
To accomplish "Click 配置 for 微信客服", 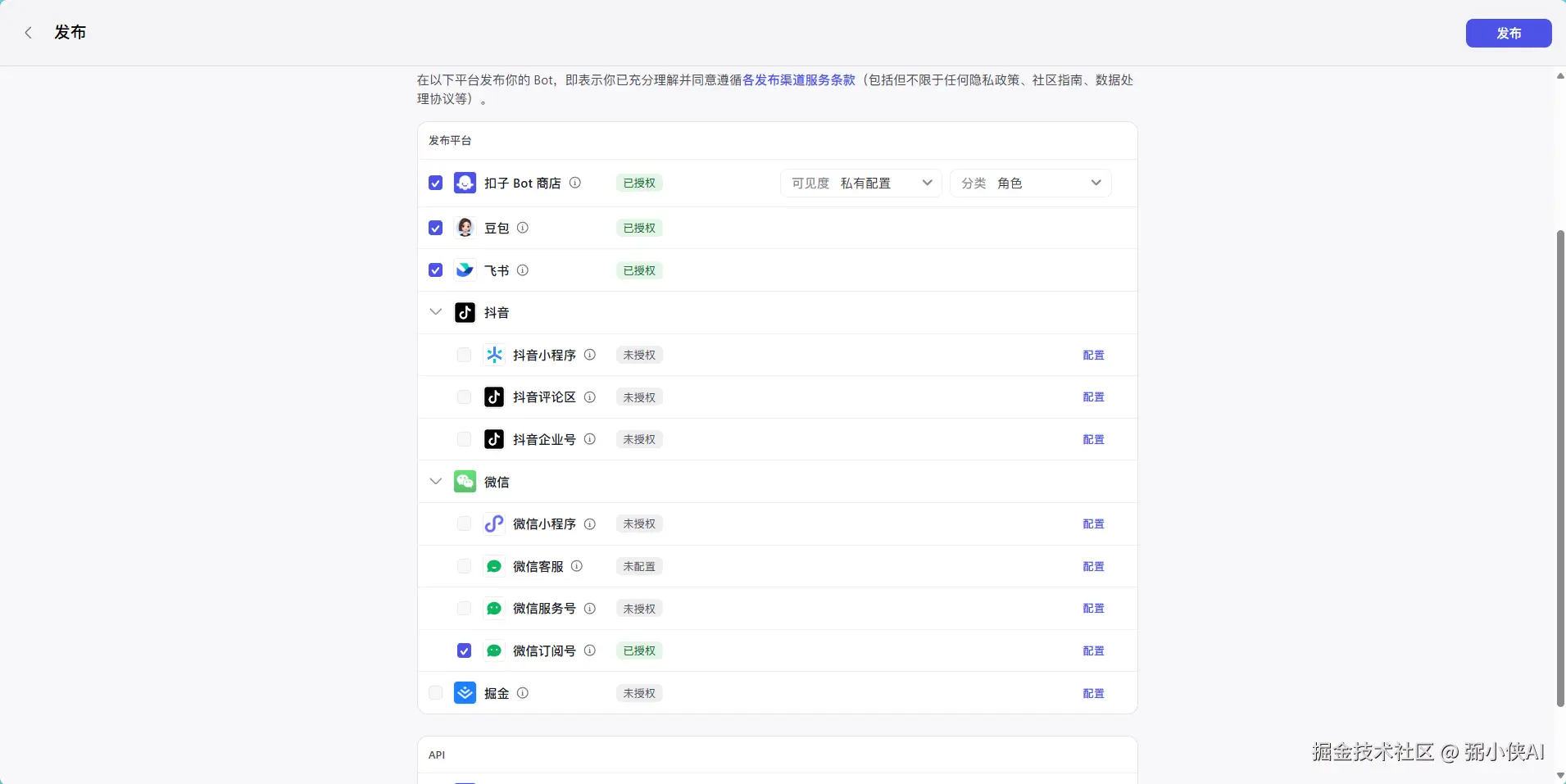I will (x=1094, y=566).
